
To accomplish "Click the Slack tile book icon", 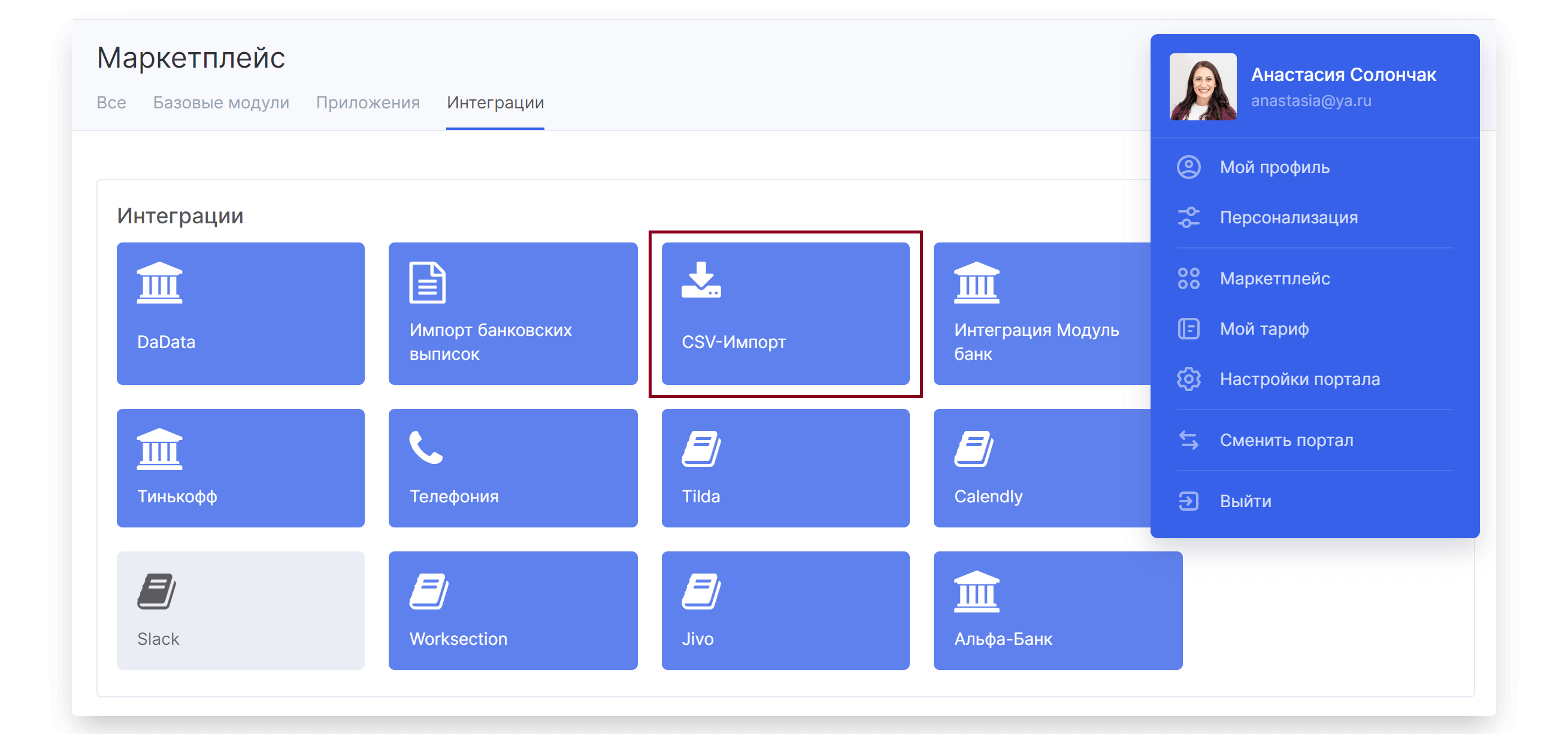I will click(x=156, y=592).
